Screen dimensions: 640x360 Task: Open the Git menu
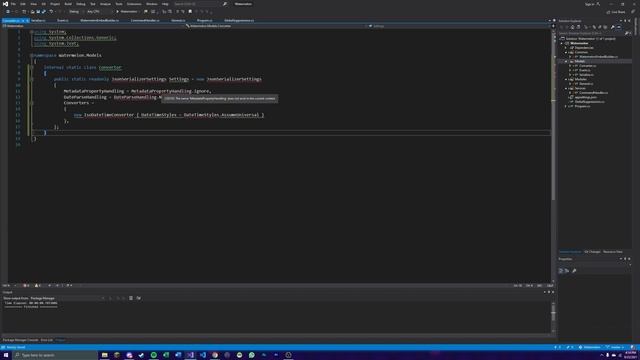coord(44,4)
